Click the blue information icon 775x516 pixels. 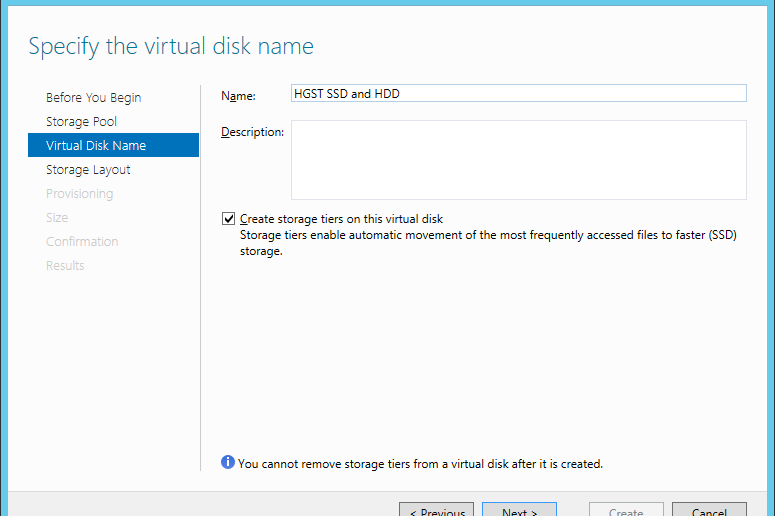pyautogui.click(x=228, y=462)
